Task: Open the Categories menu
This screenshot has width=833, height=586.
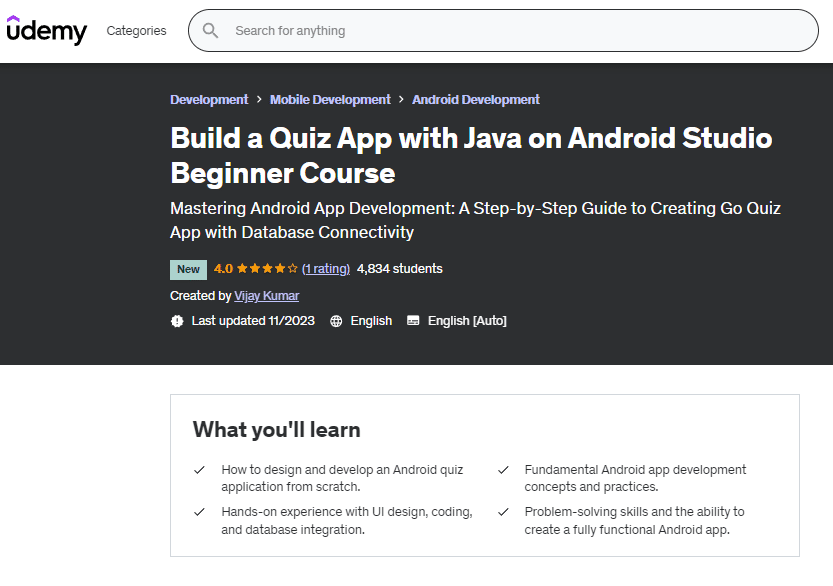Action: [136, 31]
